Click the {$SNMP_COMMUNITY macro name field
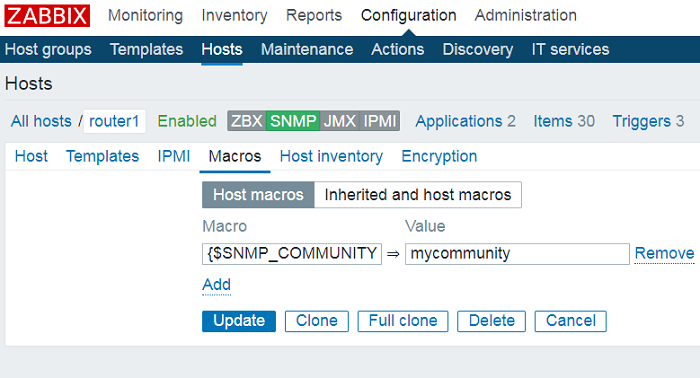 pyautogui.click(x=292, y=254)
